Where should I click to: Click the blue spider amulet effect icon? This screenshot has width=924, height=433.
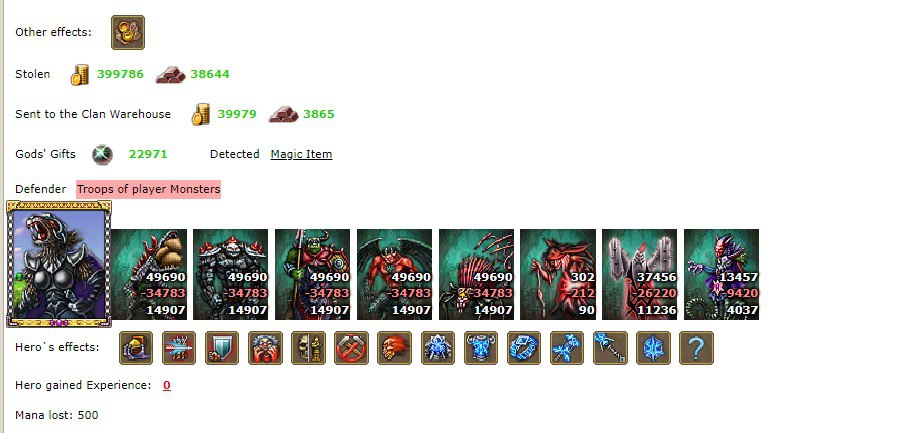click(x=438, y=348)
